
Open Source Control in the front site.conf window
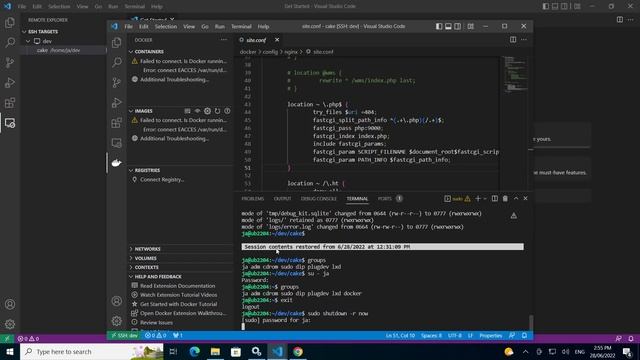[x=117, y=82]
